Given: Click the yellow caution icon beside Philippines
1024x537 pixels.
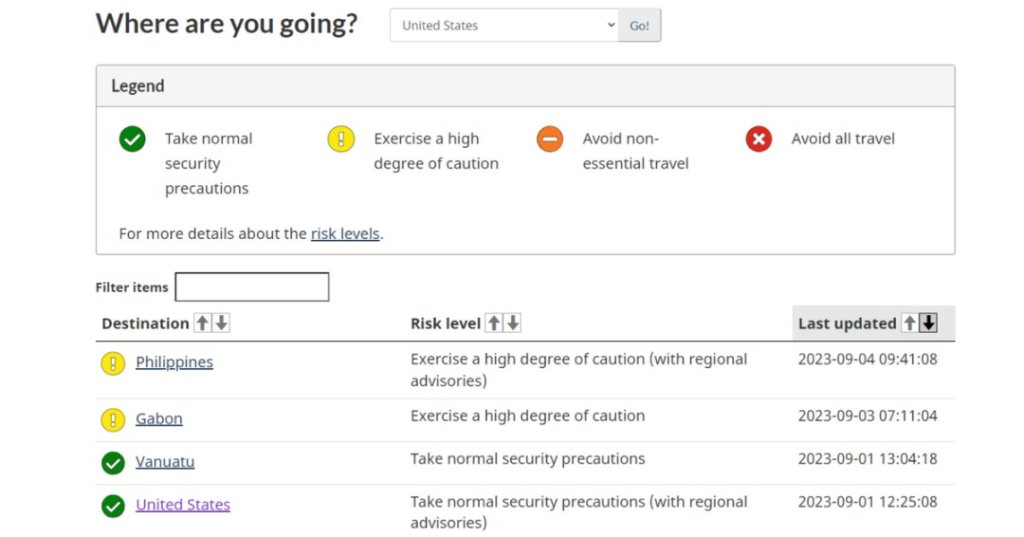Looking at the screenshot, I should click(113, 363).
